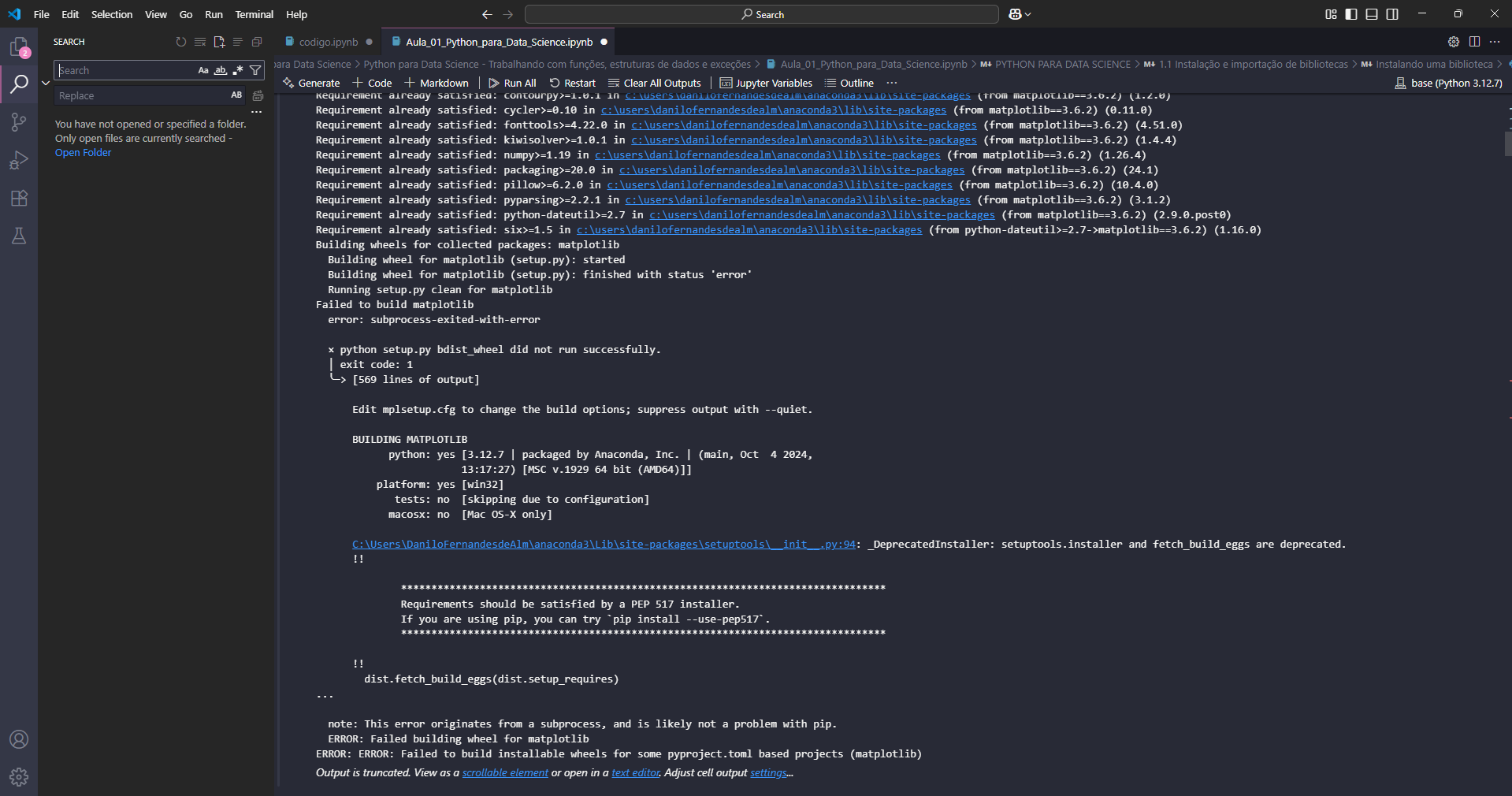
Task: Open the Manage gear in activity bar
Action: coord(19,777)
